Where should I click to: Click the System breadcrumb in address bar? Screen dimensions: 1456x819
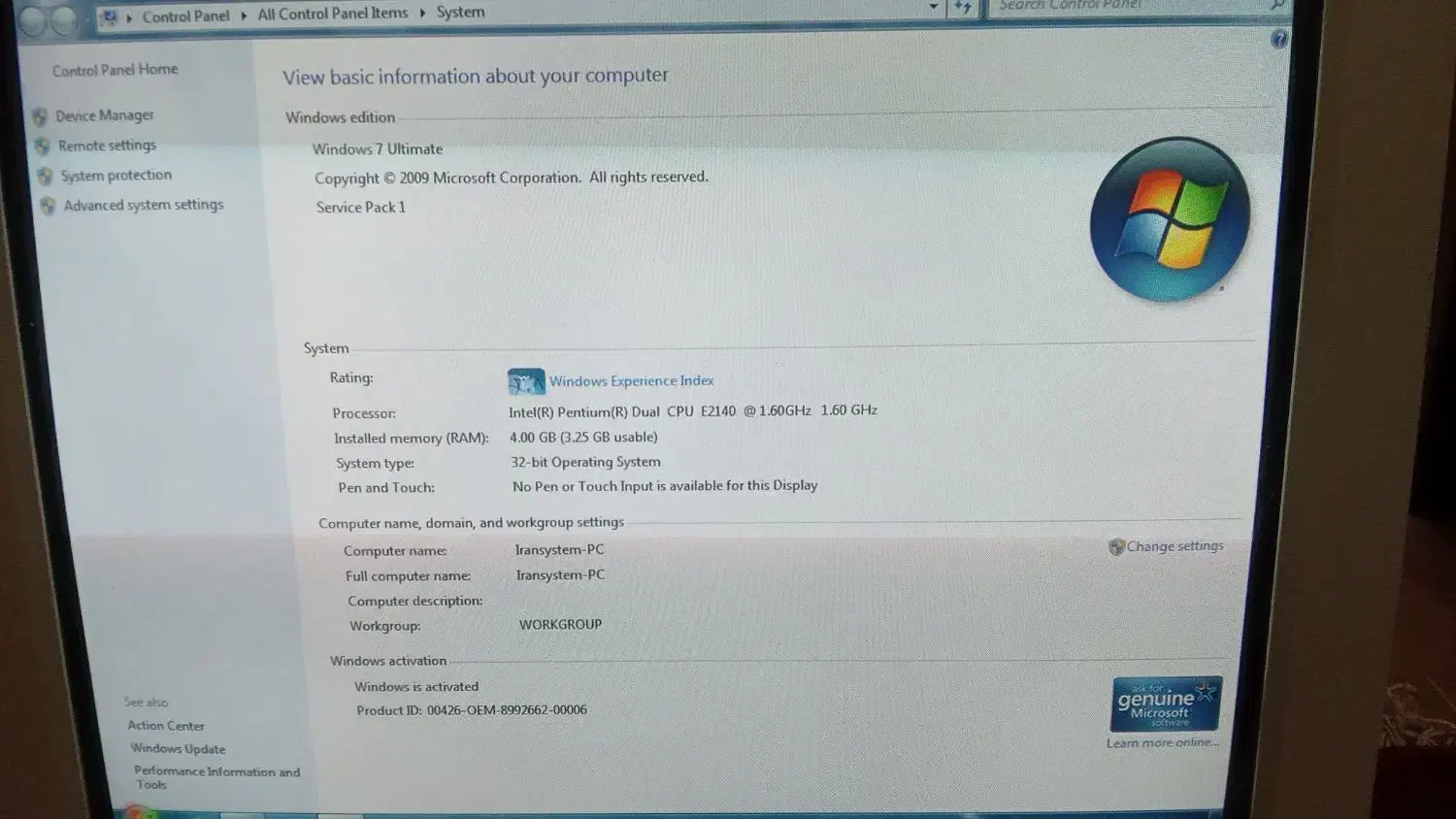pyautogui.click(x=460, y=13)
